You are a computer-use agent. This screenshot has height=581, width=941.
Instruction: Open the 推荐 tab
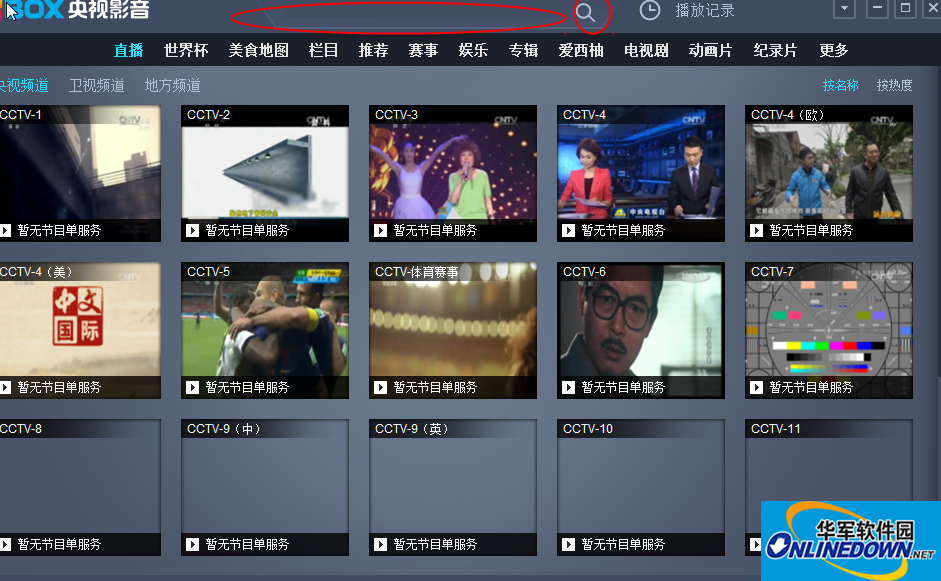tap(373, 50)
